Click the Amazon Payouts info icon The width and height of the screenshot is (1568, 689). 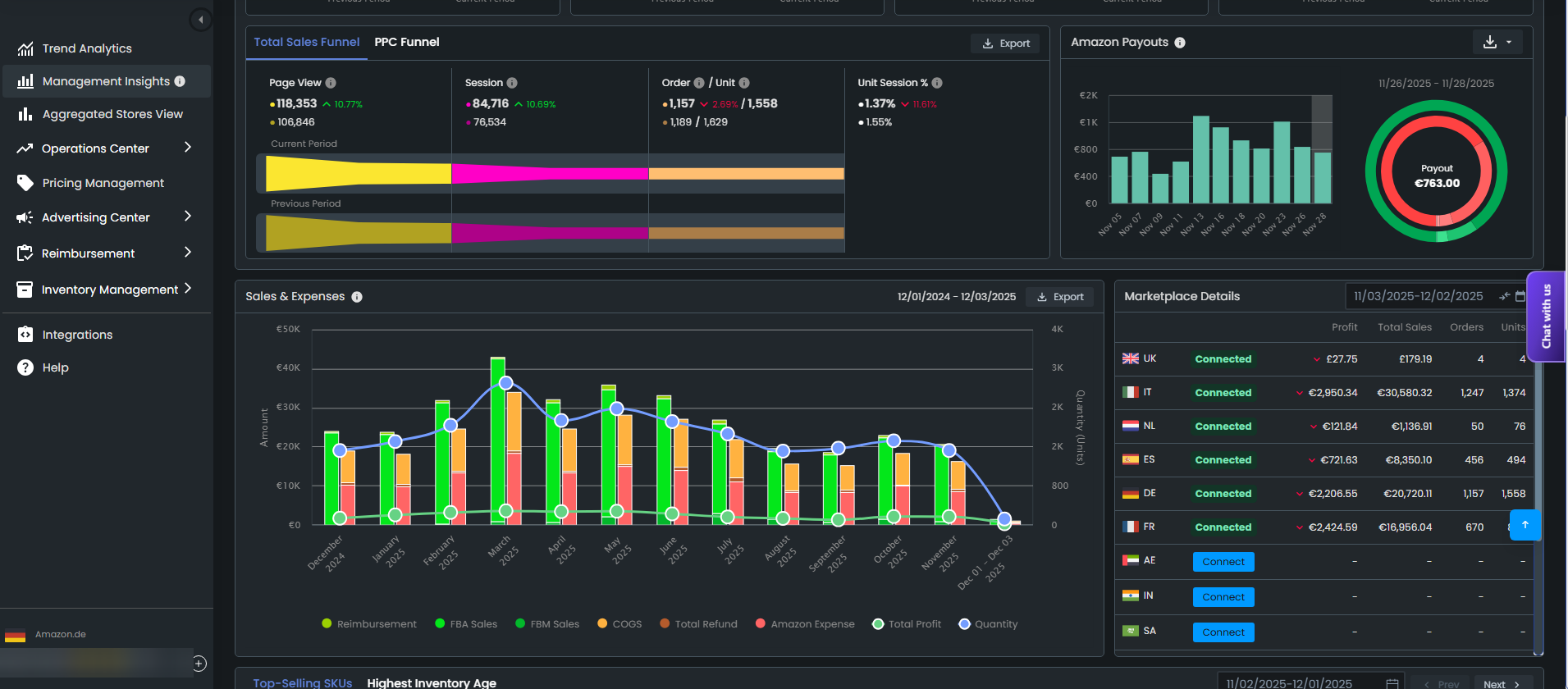(1180, 43)
